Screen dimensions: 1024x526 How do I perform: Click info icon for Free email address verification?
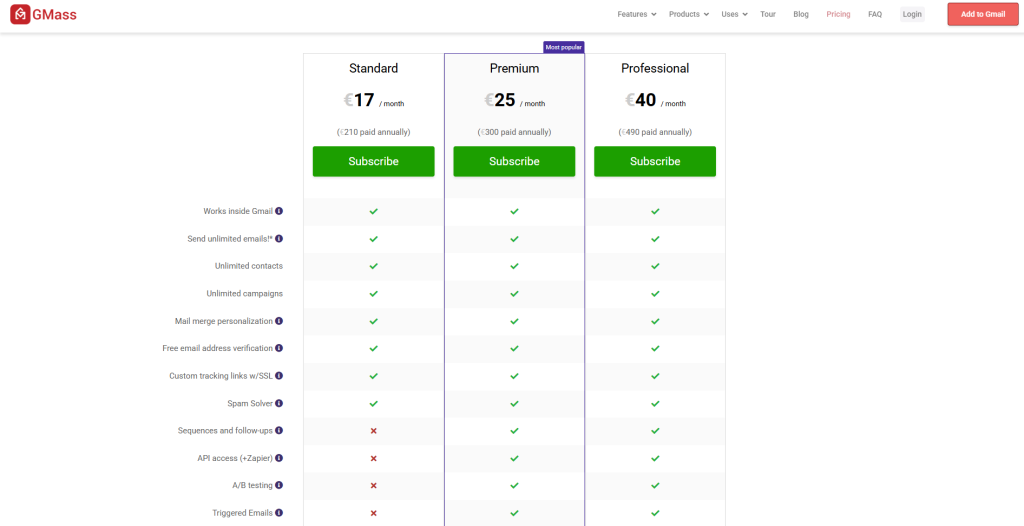click(279, 348)
